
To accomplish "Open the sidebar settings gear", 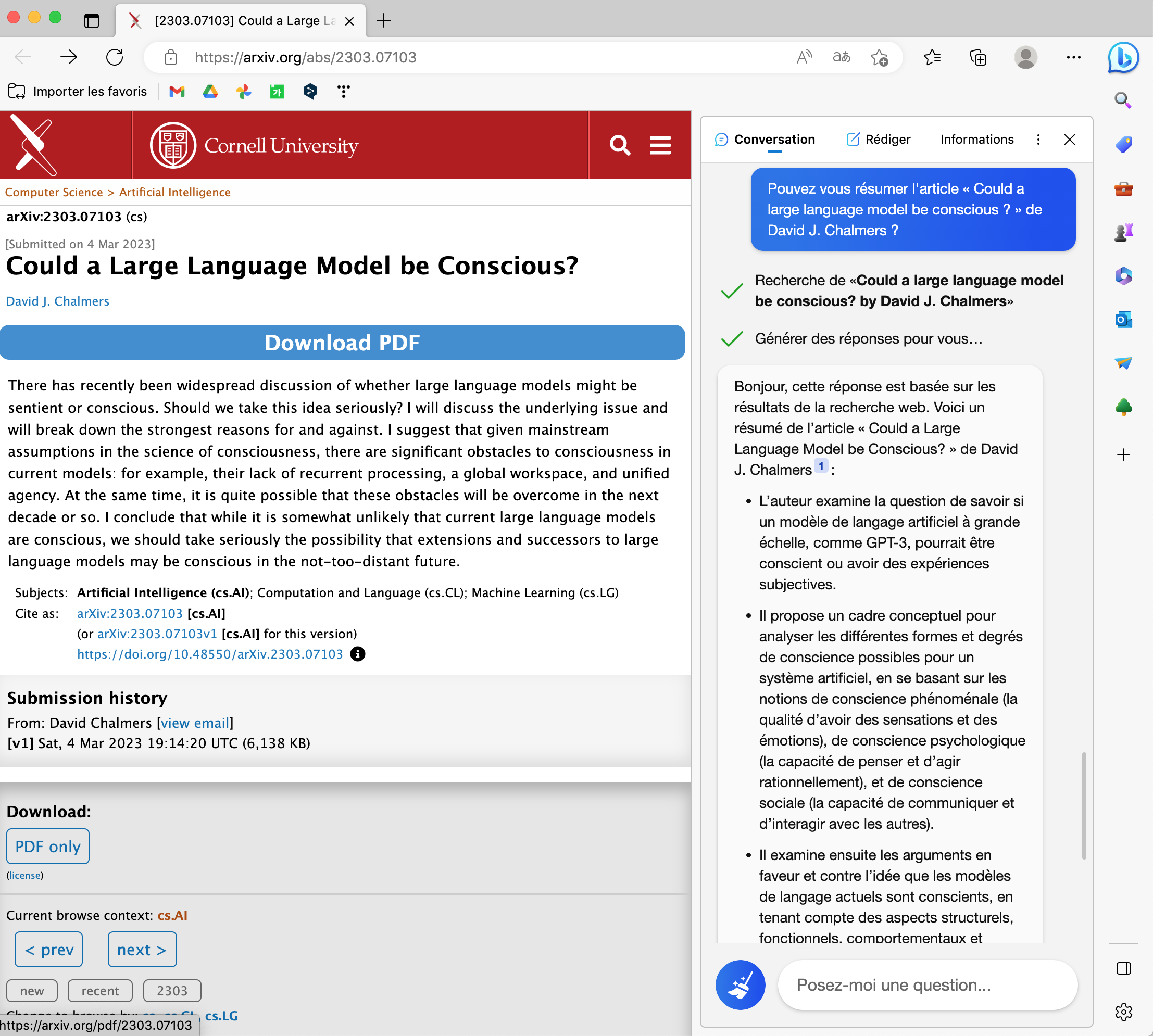I will (1123, 1012).
